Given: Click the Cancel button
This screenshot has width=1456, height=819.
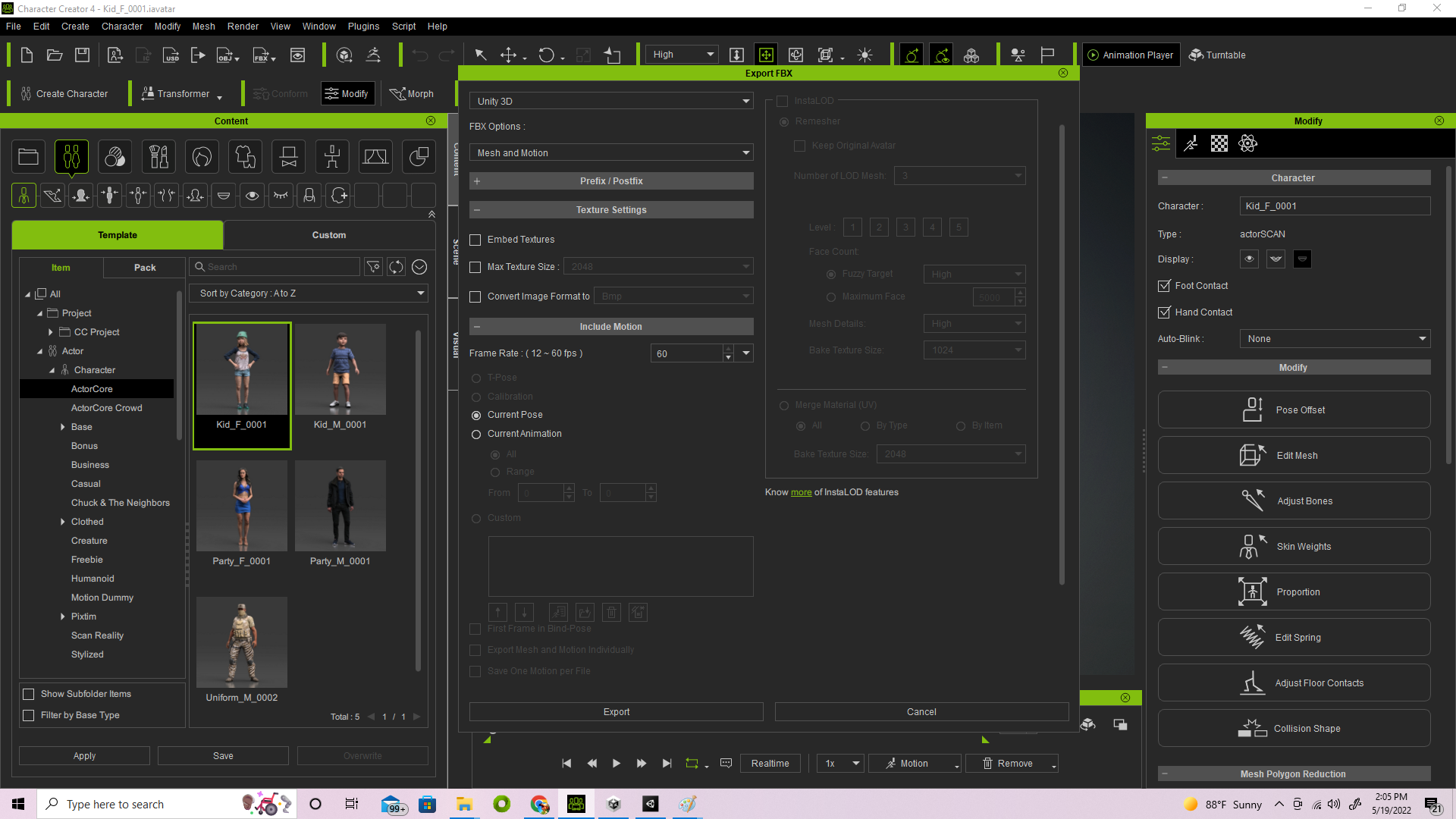Looking at the screenshot, I should [920, 711].
